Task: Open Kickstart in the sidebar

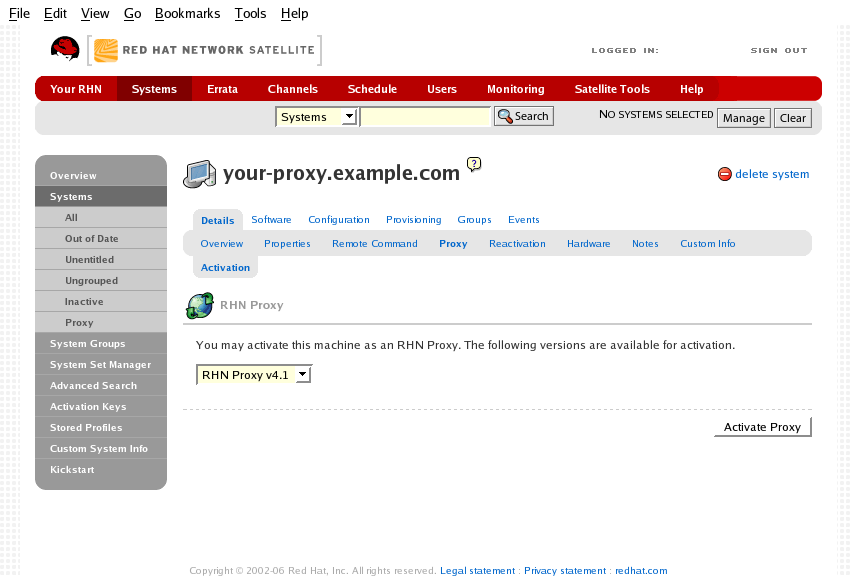Action: pyautogui.click(x=101, y=469)
